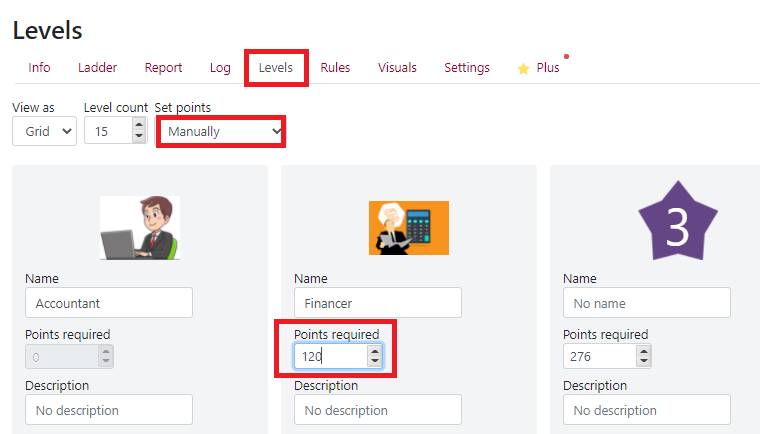
Task: Open the View as Grid dropdown
Action: tap(44, 131)
